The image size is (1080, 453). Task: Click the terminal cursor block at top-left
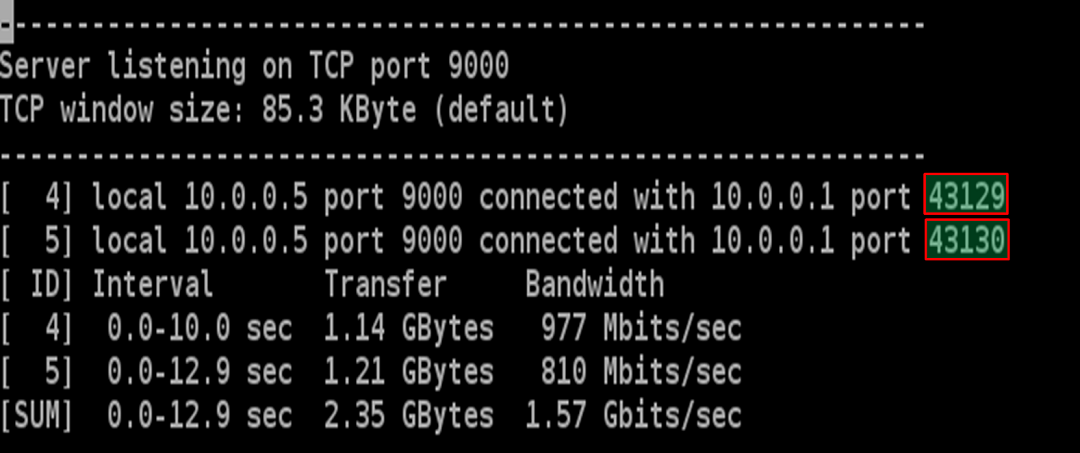click(6, 24)
